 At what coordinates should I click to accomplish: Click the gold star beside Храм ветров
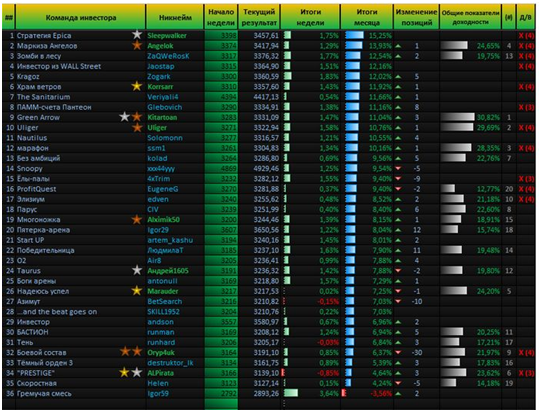(x=137, y=86)
